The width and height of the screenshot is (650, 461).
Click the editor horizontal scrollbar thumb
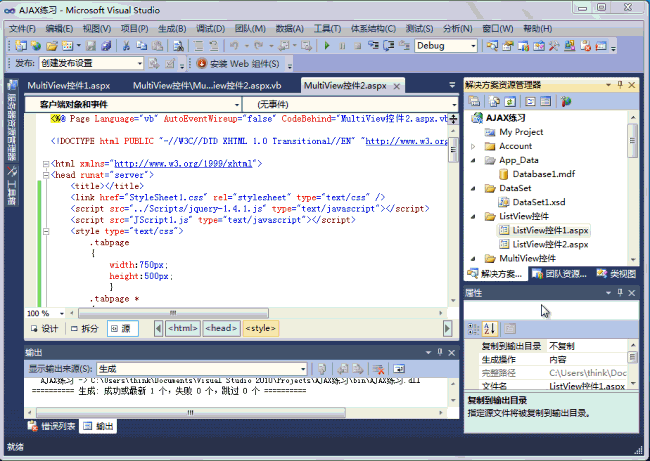[173, 313]
